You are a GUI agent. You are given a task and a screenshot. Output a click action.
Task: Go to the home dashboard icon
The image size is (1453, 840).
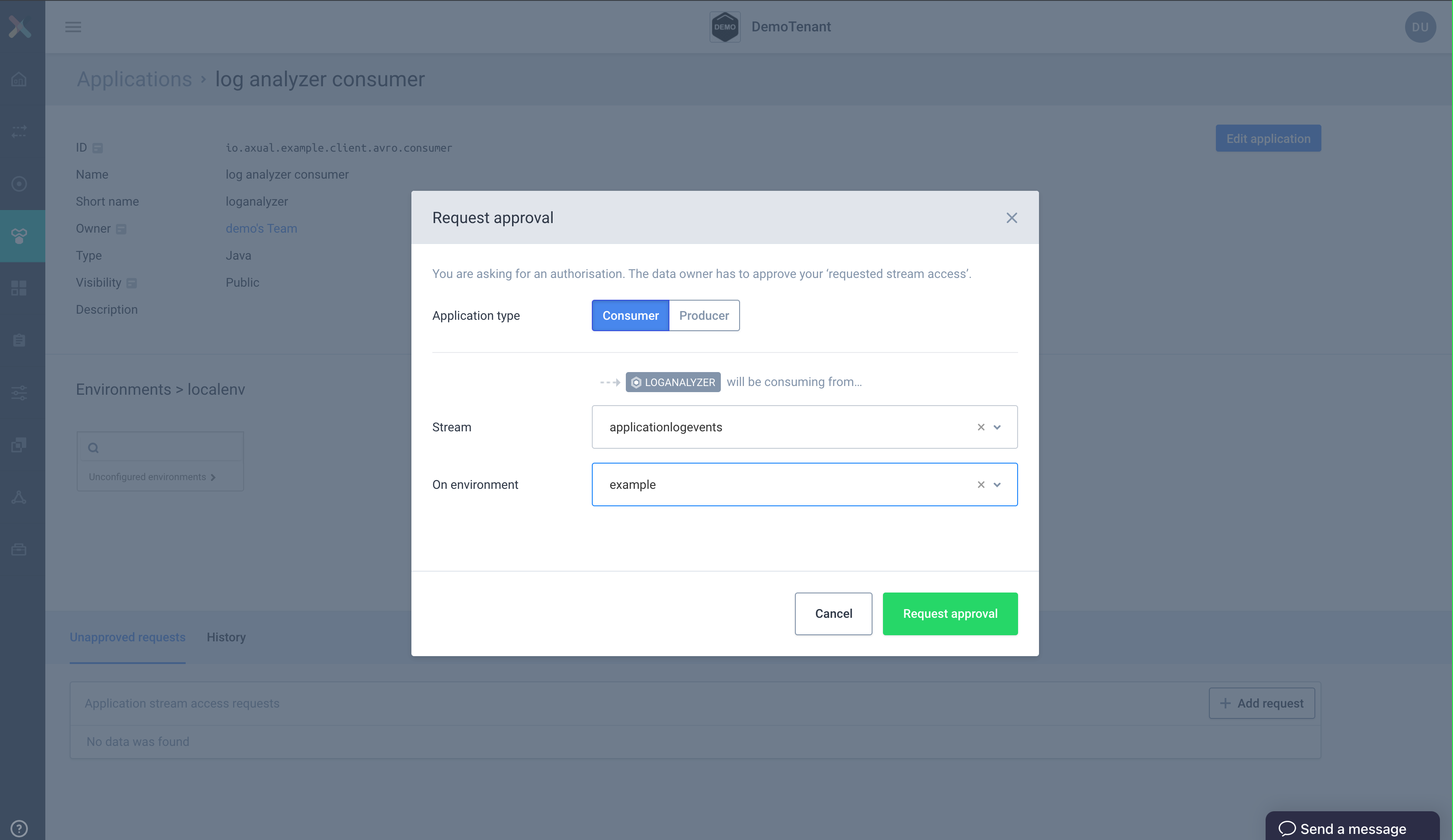[19, 79]
